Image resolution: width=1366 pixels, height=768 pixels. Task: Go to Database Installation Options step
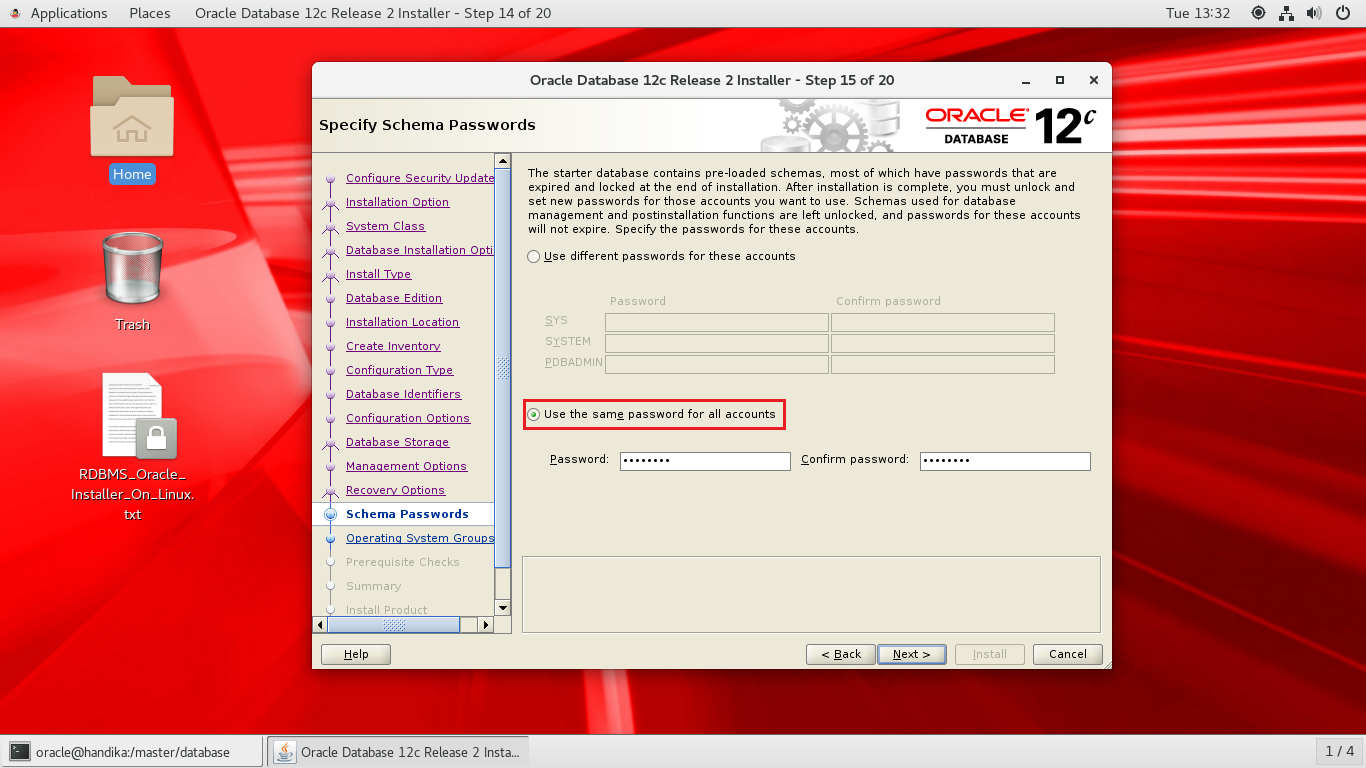(x=420, y=250)
